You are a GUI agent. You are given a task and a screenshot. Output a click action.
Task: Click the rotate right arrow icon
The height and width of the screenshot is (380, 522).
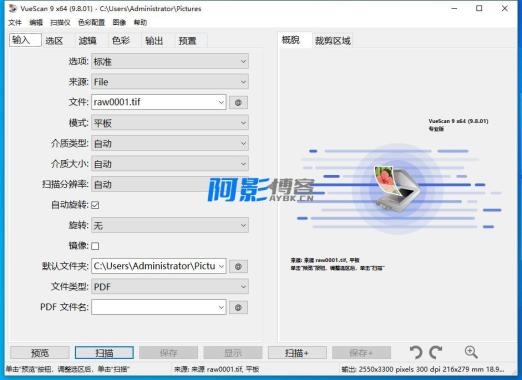coord(436,352)
